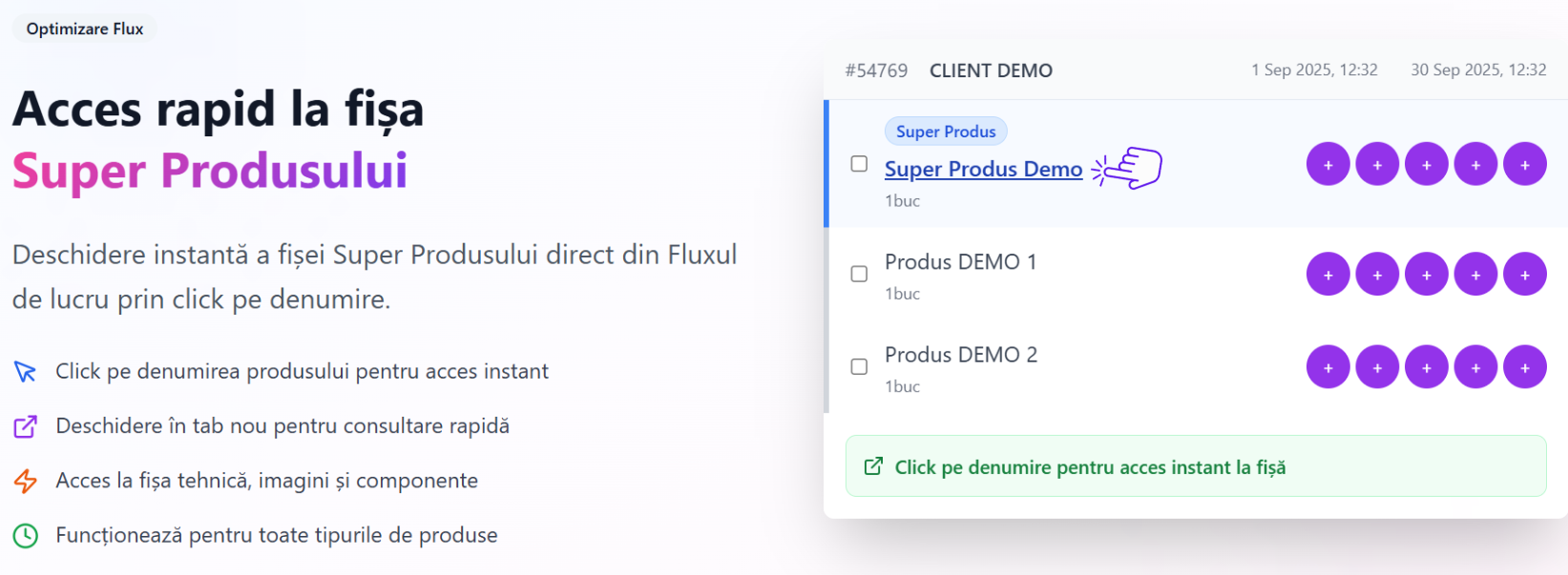1568x575 pixels.
Task: Click the orange lightning bolt icon
Action: (26, 481)
